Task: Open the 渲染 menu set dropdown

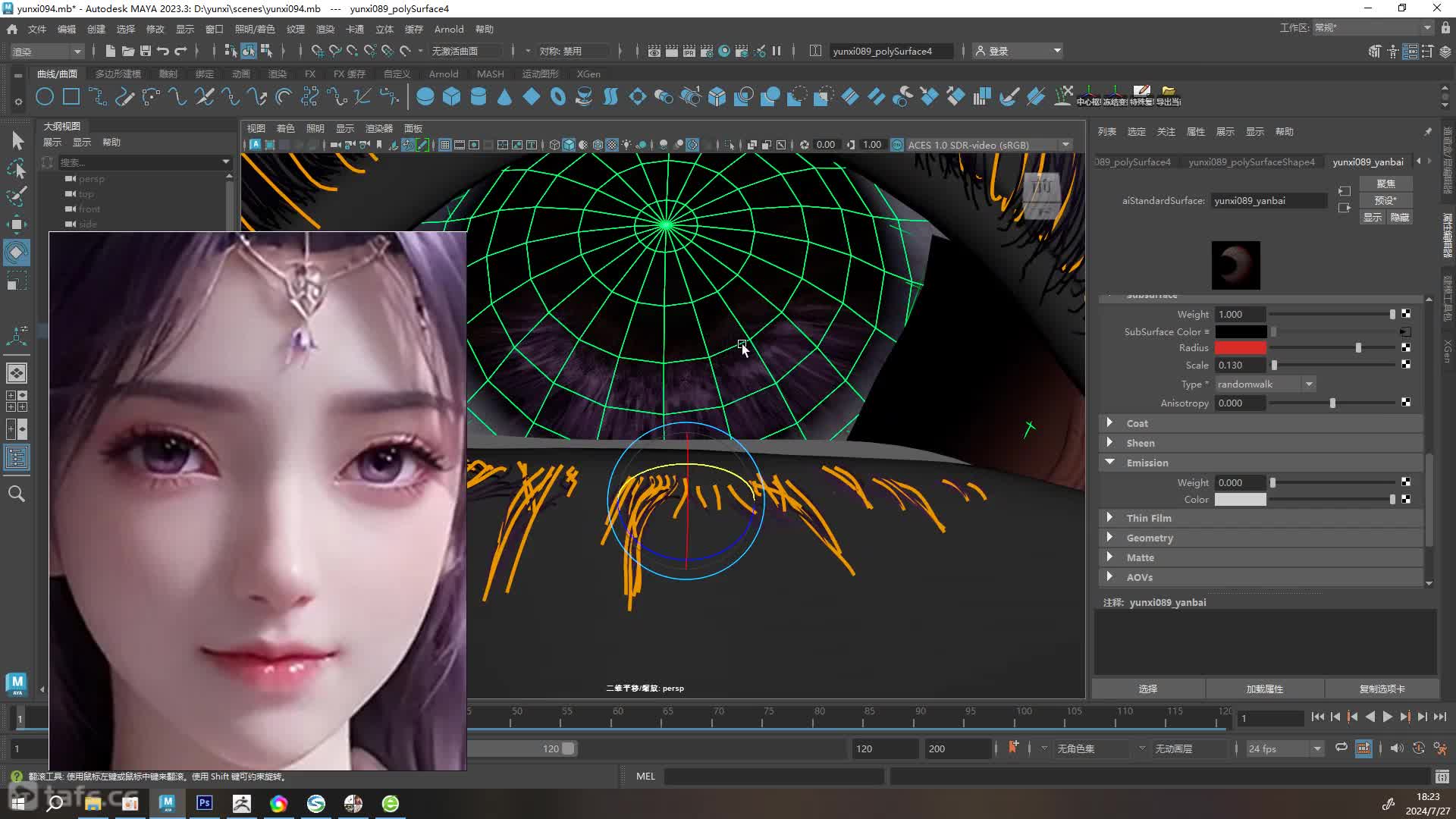Action: click(x=47, y=51)
